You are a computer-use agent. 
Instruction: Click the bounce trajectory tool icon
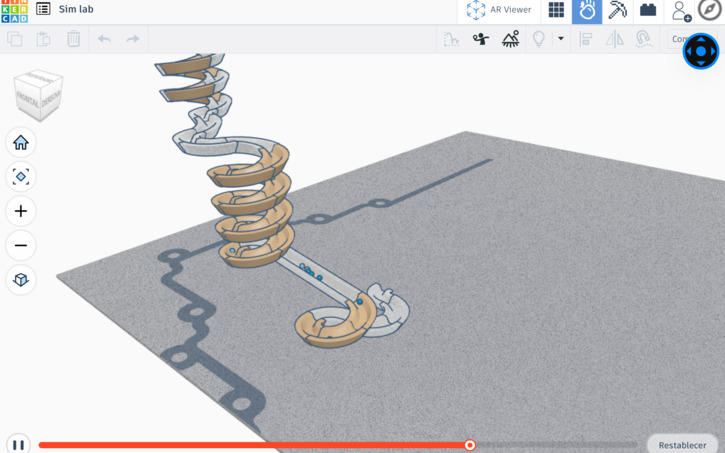pyautogui.click(x=451, y=39)
